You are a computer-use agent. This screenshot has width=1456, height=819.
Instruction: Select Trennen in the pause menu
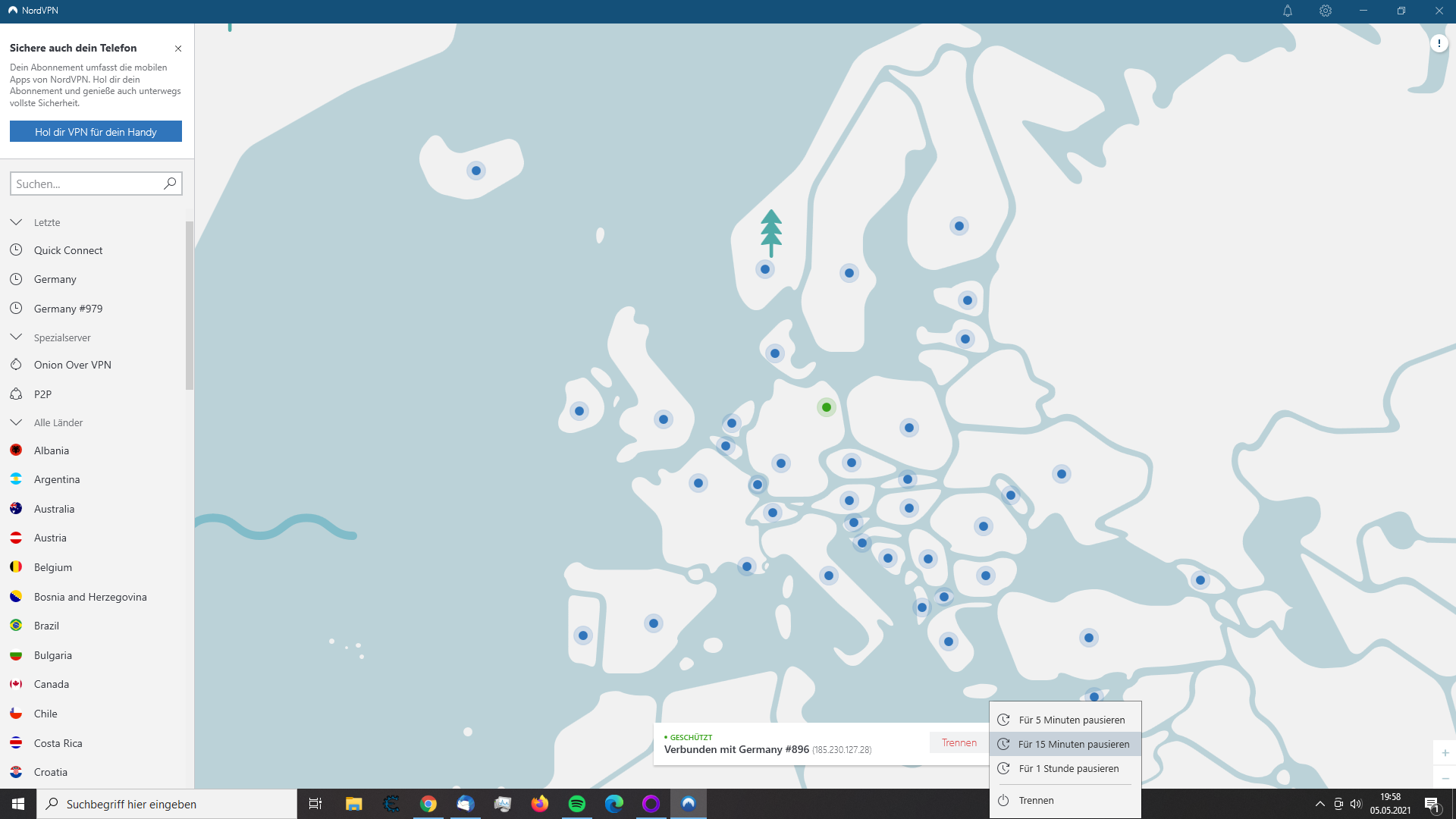tap(1036, 800)
